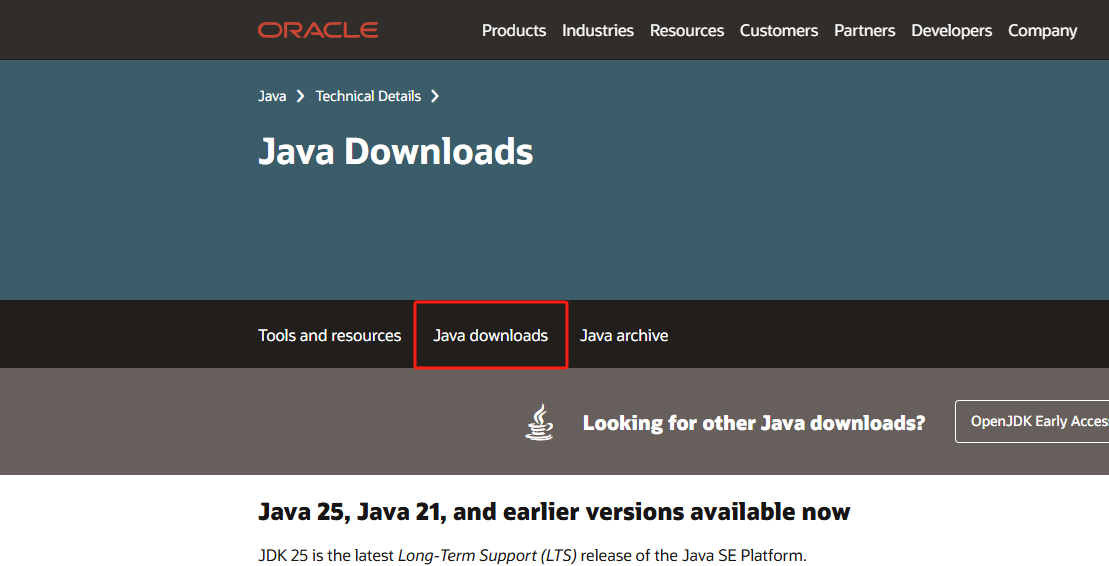Open the Customers menu
The image size is (1109, 566).
(x=779, y=30)
